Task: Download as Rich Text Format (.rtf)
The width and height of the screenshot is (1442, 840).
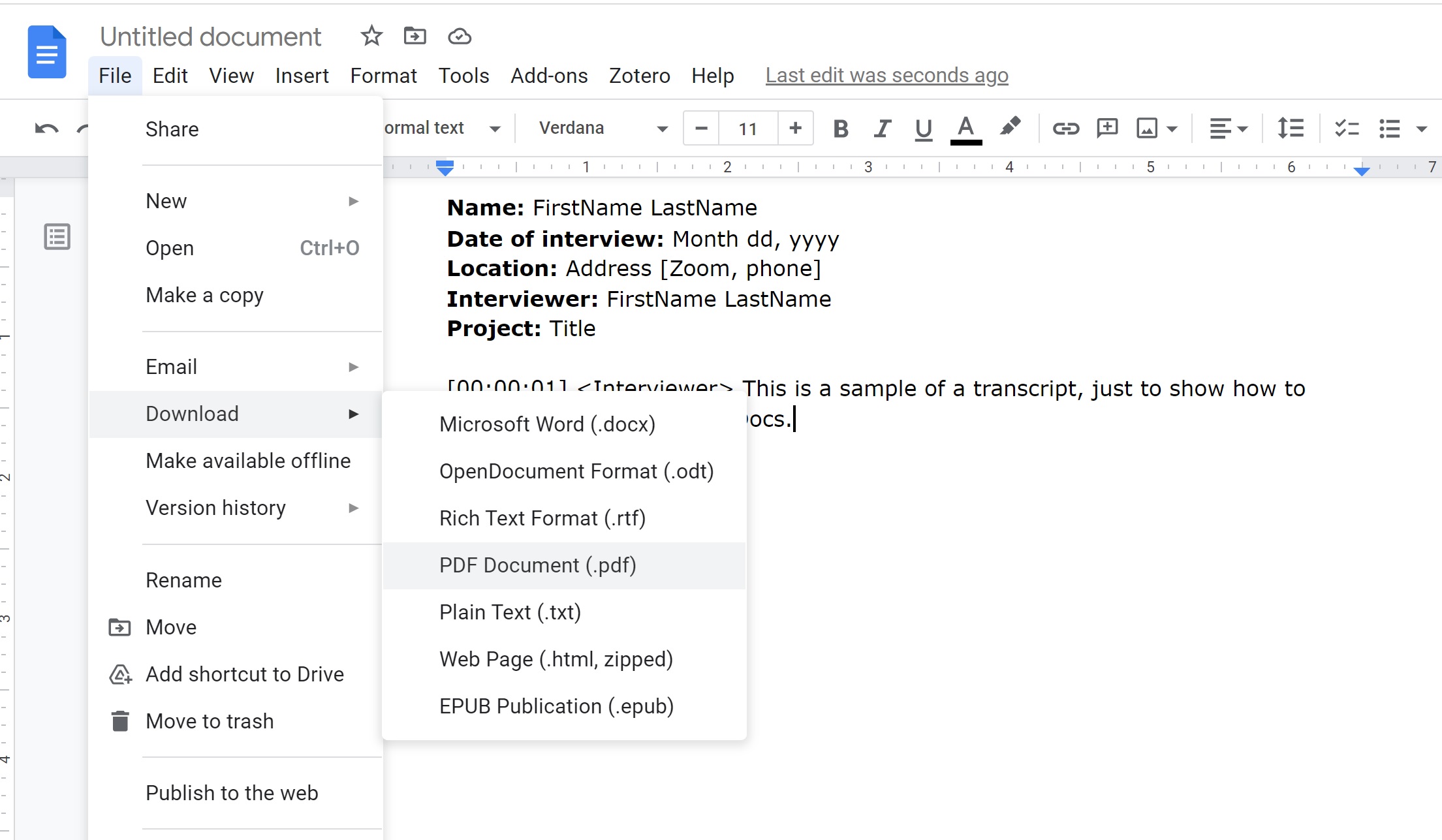Action: (x=564, y=518)
